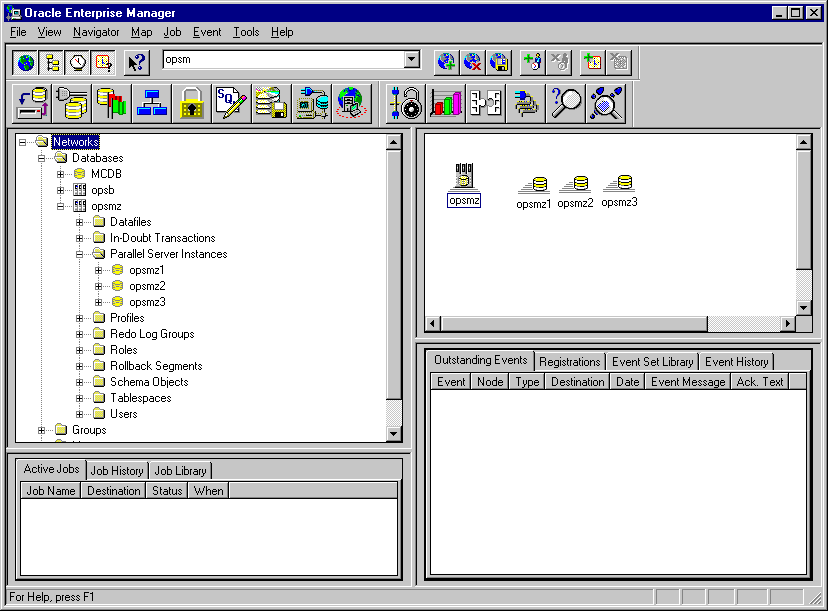
Task: Click the navigator tree scroll-down arrow
Action: pyautogui.click(x=394, y=434)
